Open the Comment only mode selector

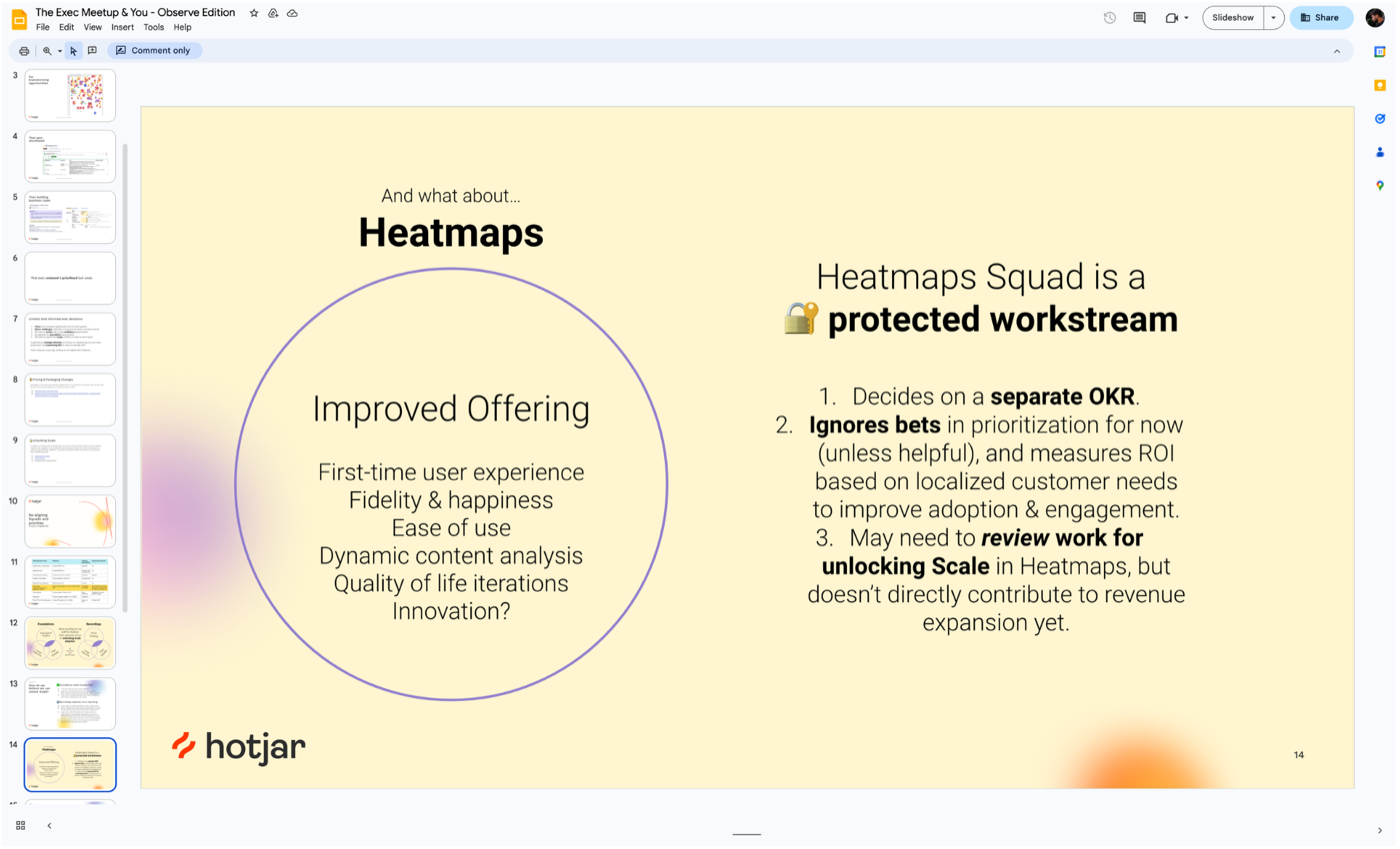coord(154,50)
